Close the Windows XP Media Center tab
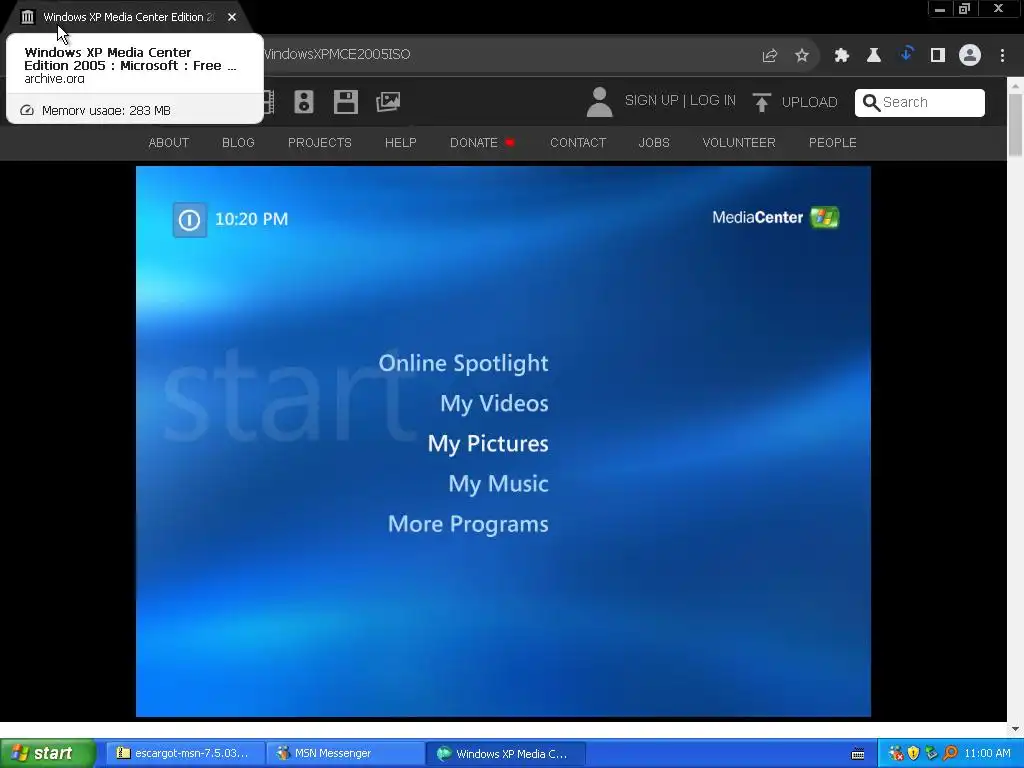This screenshot has width=1024, height=768. 232,17
